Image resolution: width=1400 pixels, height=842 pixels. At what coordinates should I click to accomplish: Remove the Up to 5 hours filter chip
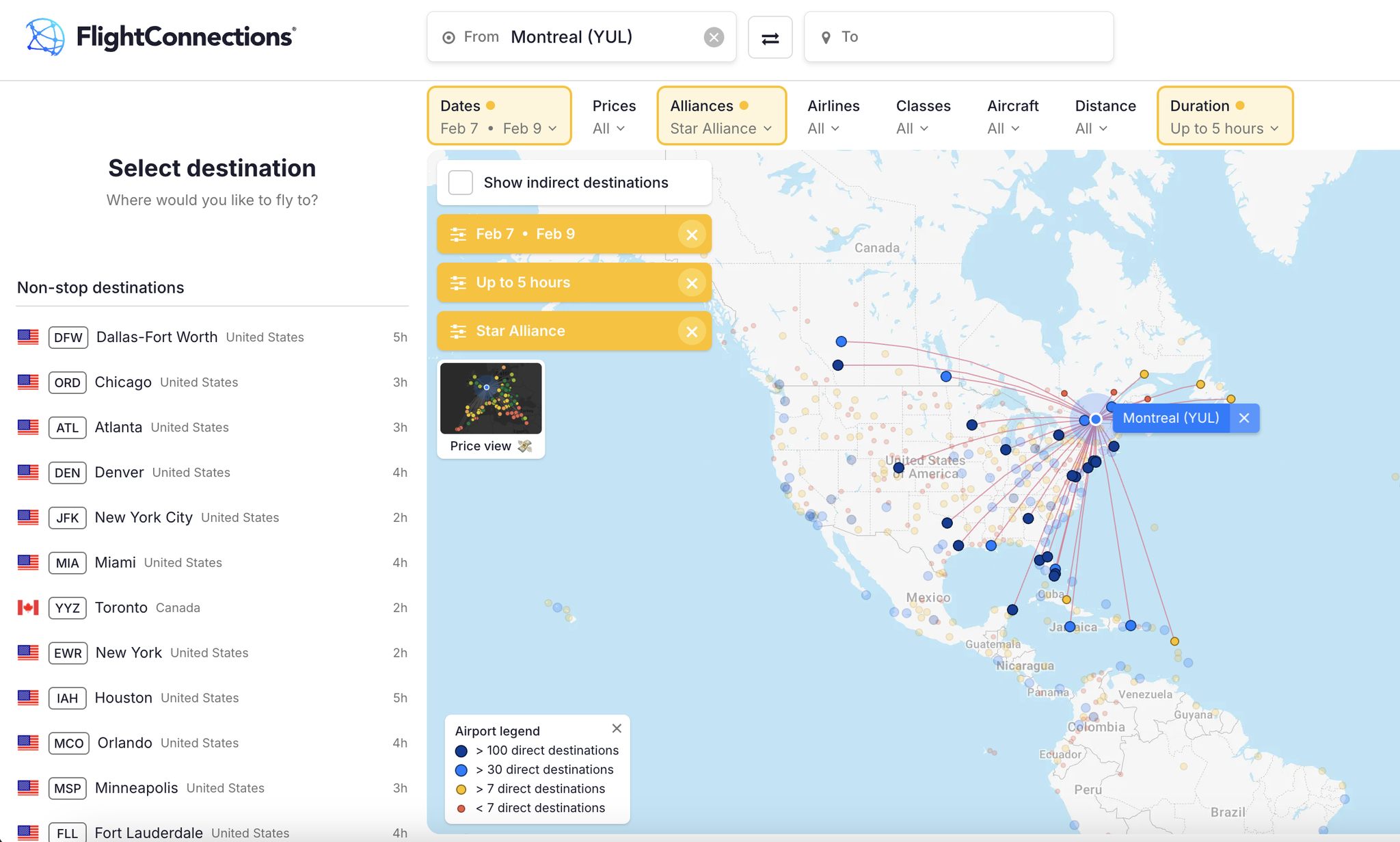(692, 282)
